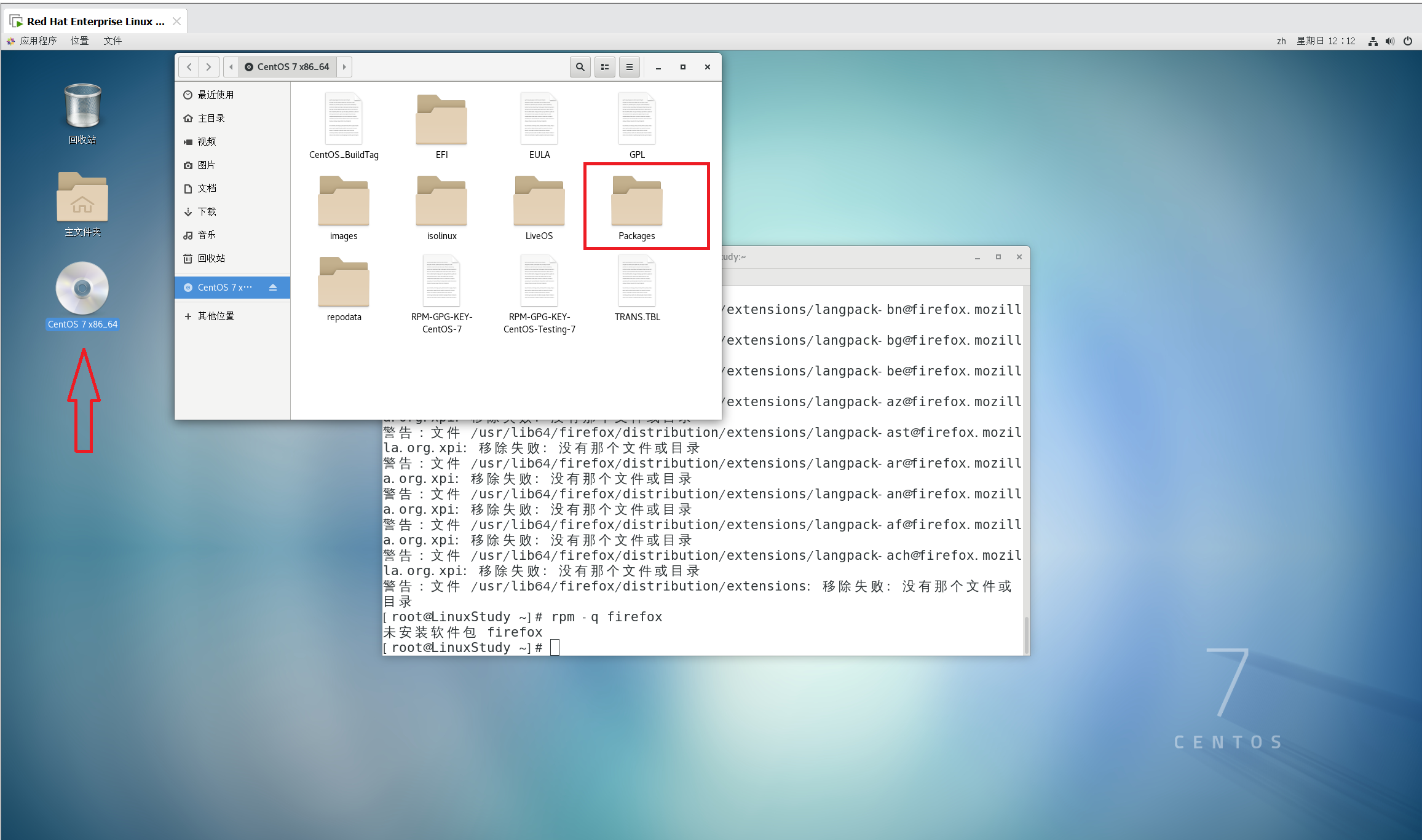This screenshot has width=1422, height=840.
Task: Close the terminal window
Action: (1019, 257)
